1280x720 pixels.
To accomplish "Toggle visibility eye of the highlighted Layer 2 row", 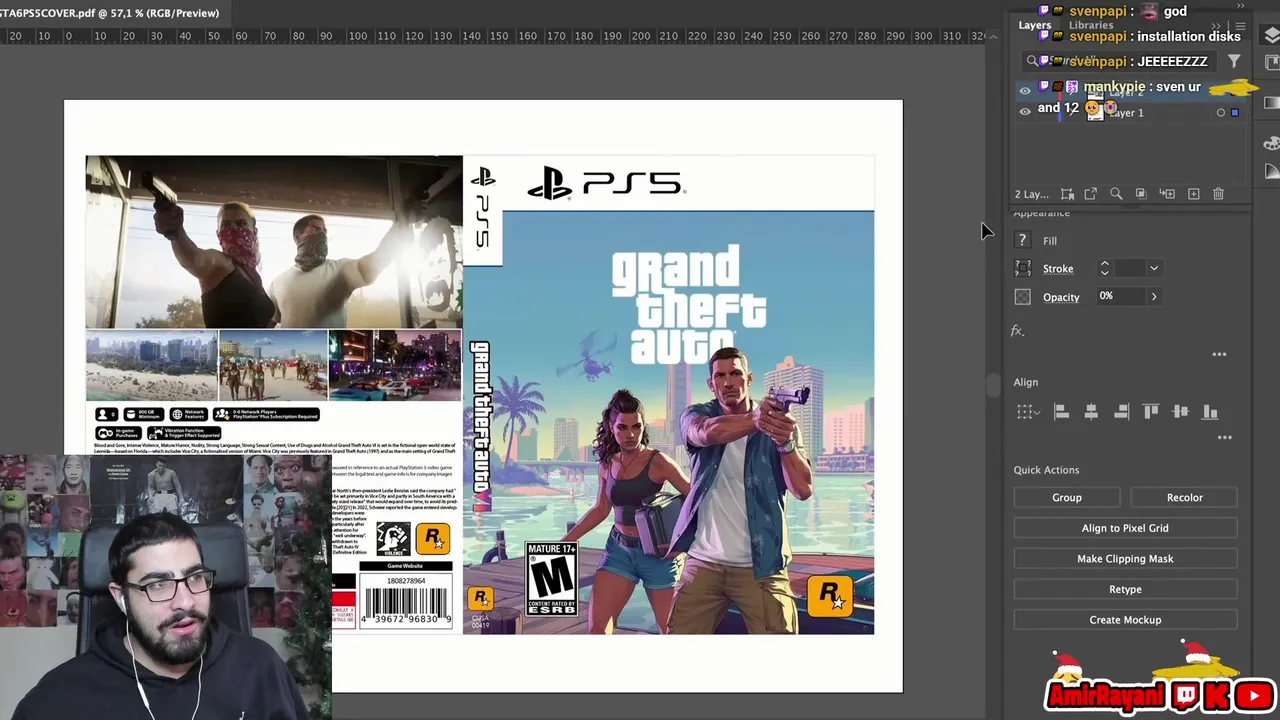I will click(x=1024, y=91).
